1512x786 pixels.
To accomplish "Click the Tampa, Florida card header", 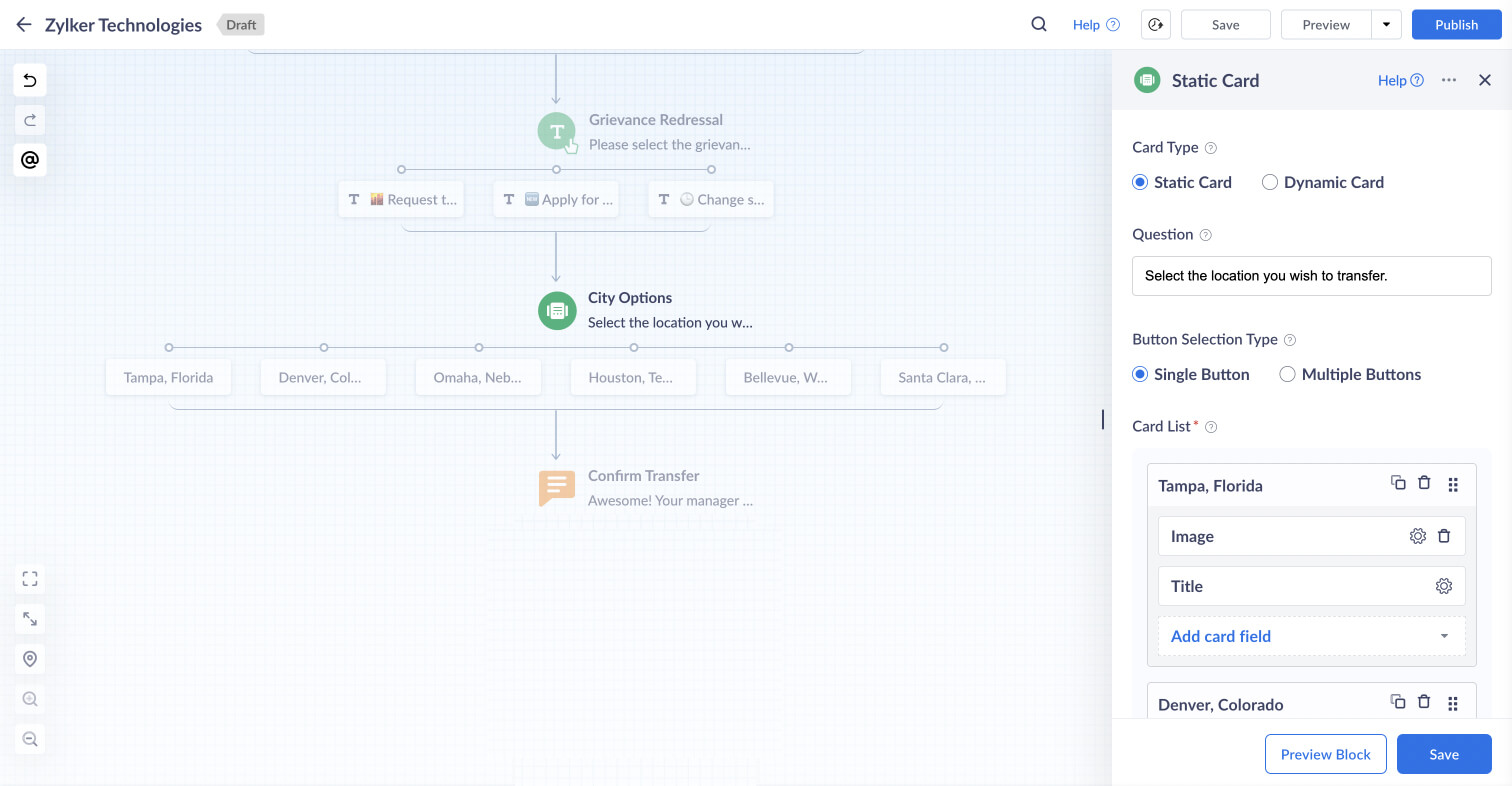I will tap(1312, 485).
